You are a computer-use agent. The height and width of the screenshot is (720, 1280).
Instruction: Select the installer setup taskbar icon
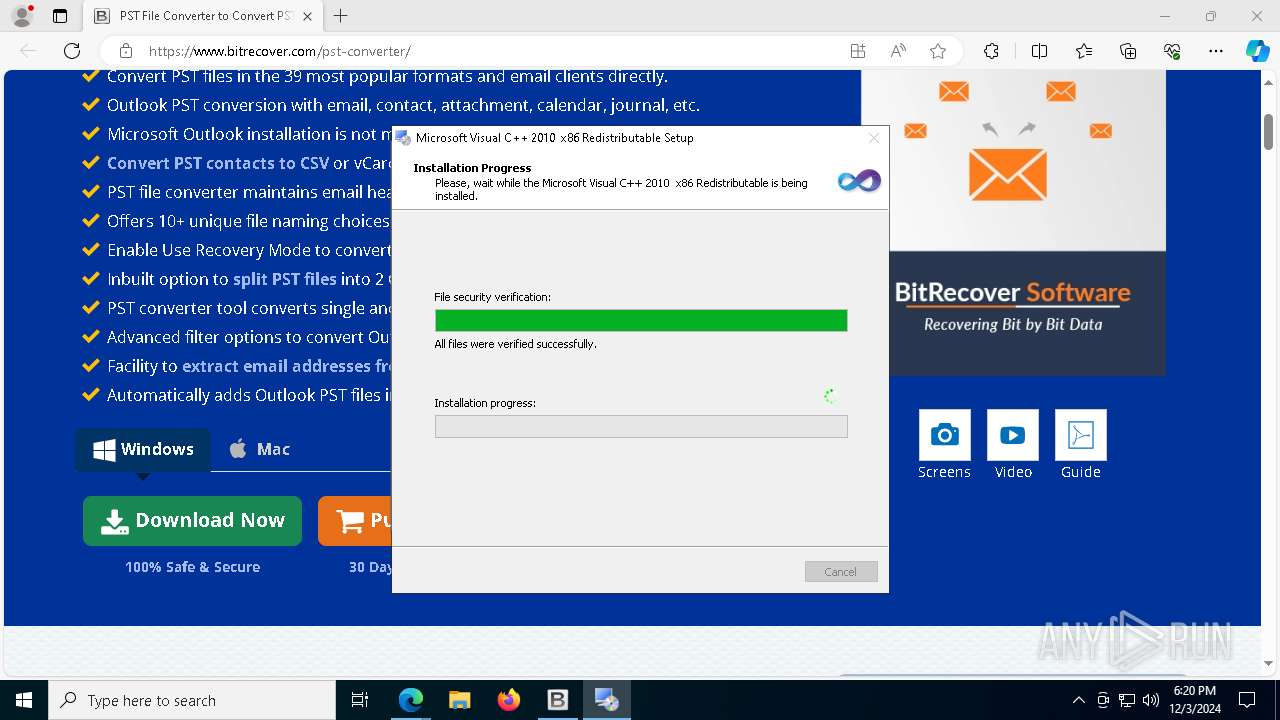pyautogui.click(x=606, y=700)
